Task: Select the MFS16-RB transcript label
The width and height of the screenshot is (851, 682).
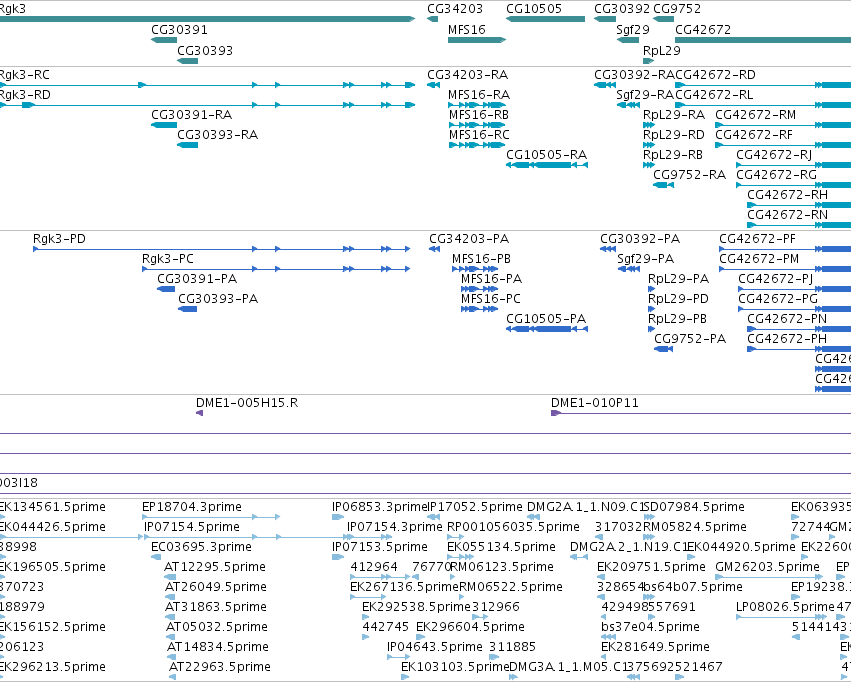Action: tap(479, 115)
